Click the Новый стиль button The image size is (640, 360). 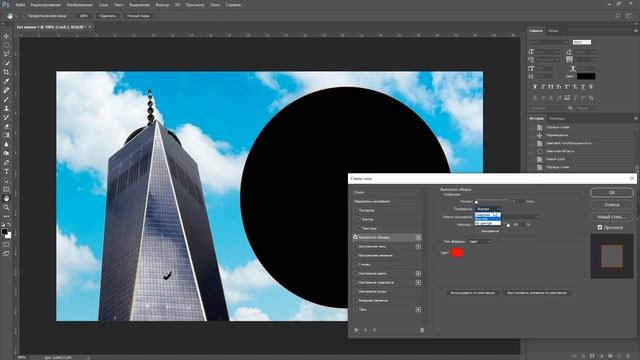(611, 217)
